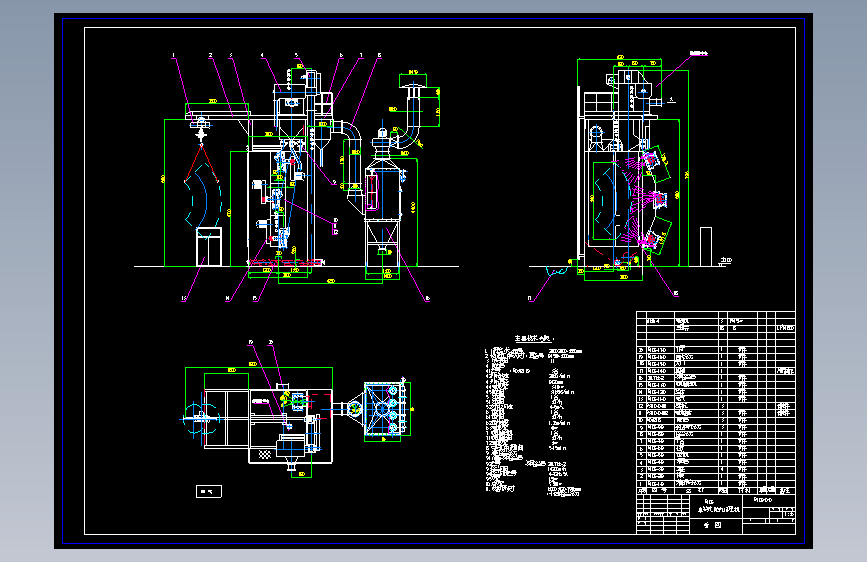867x562 pixels.
Task: Click the small boxed label below the plan view
Action: pos(209,491)
